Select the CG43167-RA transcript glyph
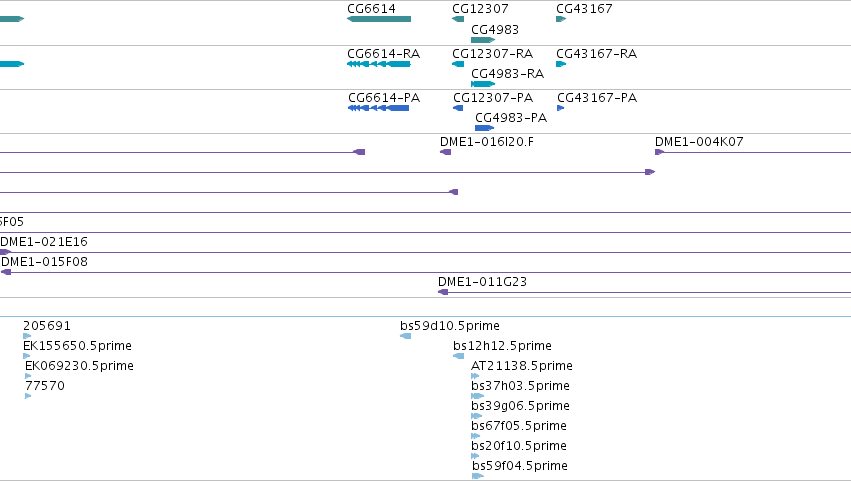 pyautogui.click(x=561, y=64)
